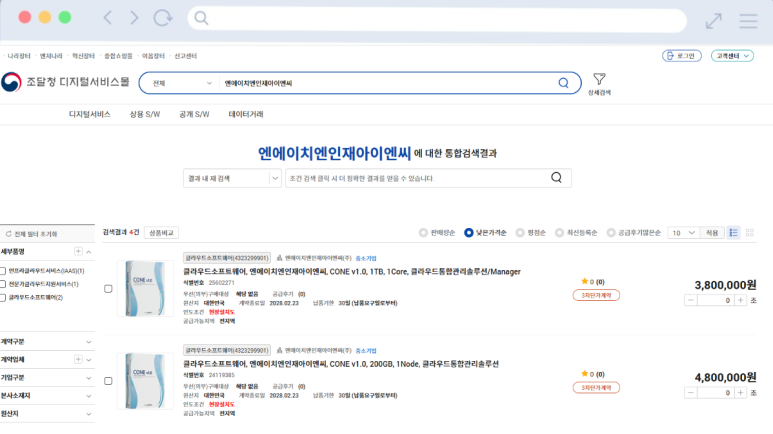This screenshot has width=773, height=434.
Task: Increase quantity for the 4,800,000원 product
Action: click(740, 393)
